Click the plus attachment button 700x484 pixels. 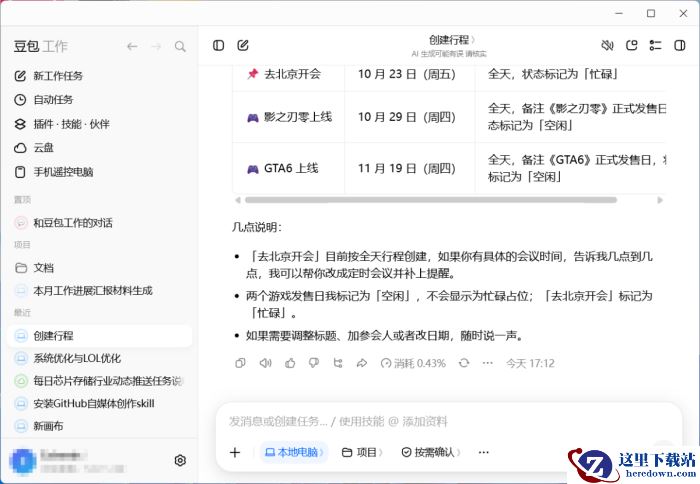click(x=235, y=452)
